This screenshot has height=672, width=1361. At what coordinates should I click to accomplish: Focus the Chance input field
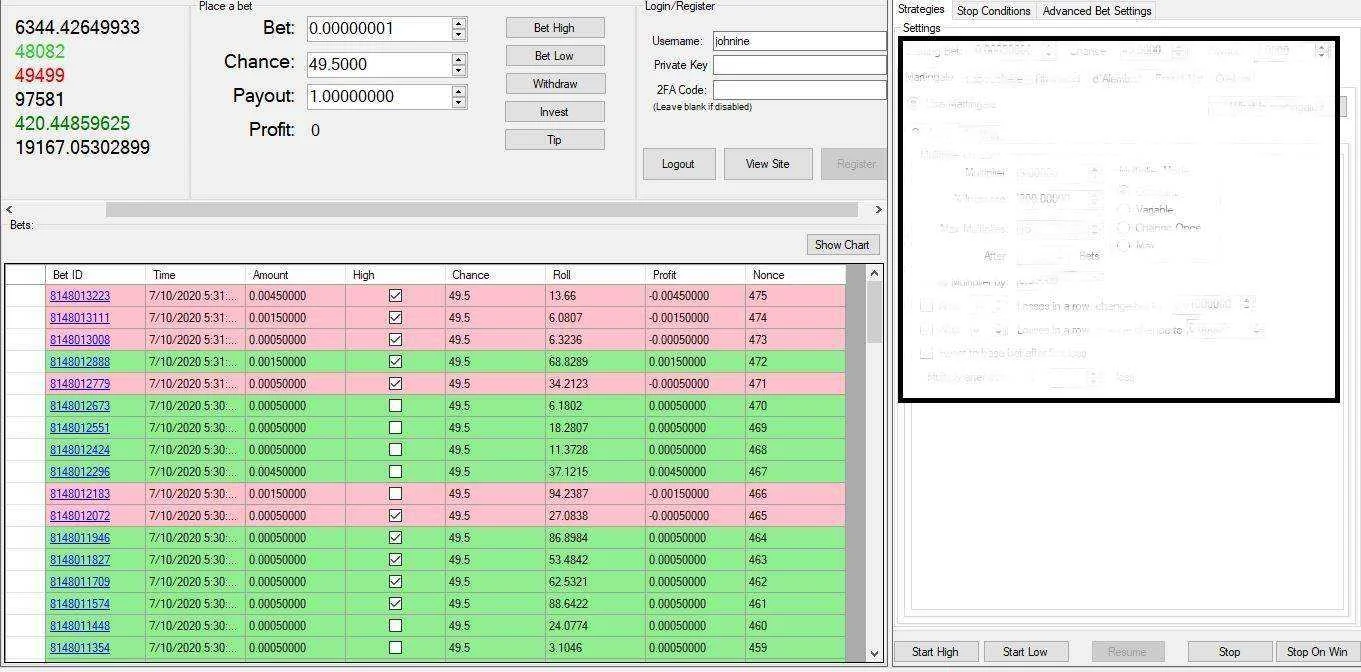[379, 64]
